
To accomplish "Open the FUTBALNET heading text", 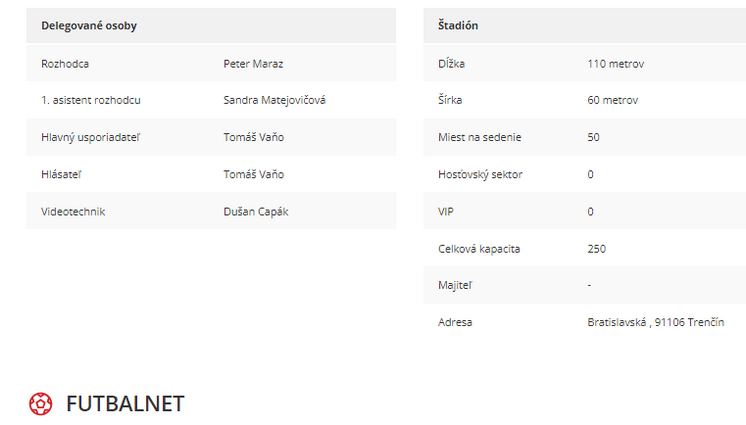I will click(125, 404).
